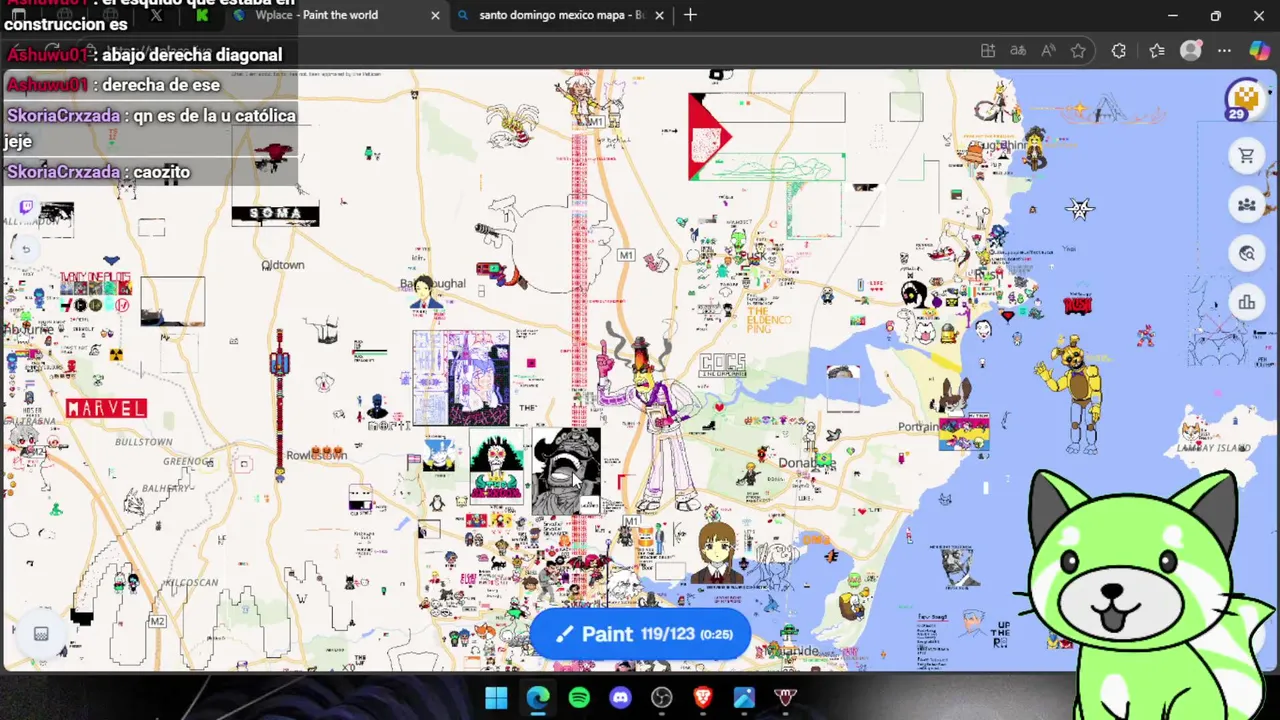The height and width of the screenshot is (720, 1280).
Task: Click the grid toggle icon at bottom left of map
Action: click(41, 634)
